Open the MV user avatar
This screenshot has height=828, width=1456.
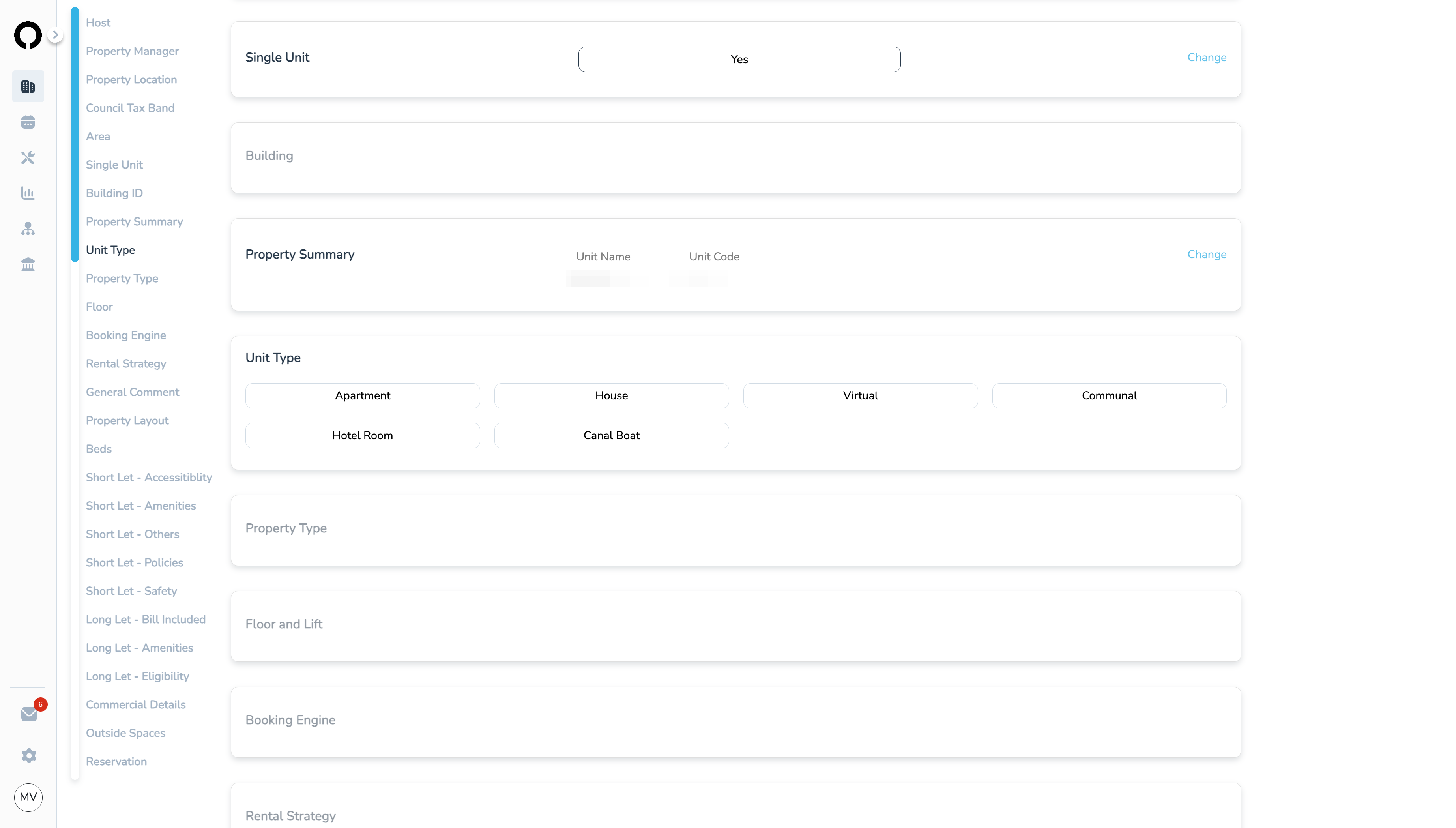(28, 797)
